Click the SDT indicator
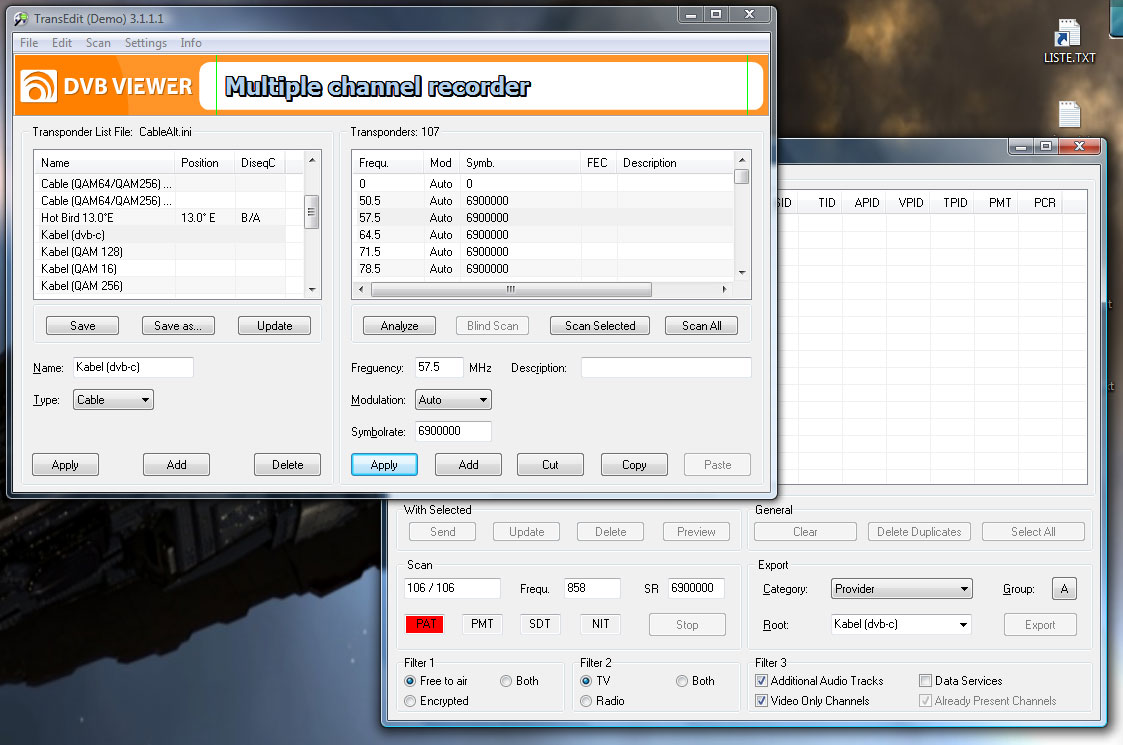This screenshot has width=1123, height=745. 539,624
